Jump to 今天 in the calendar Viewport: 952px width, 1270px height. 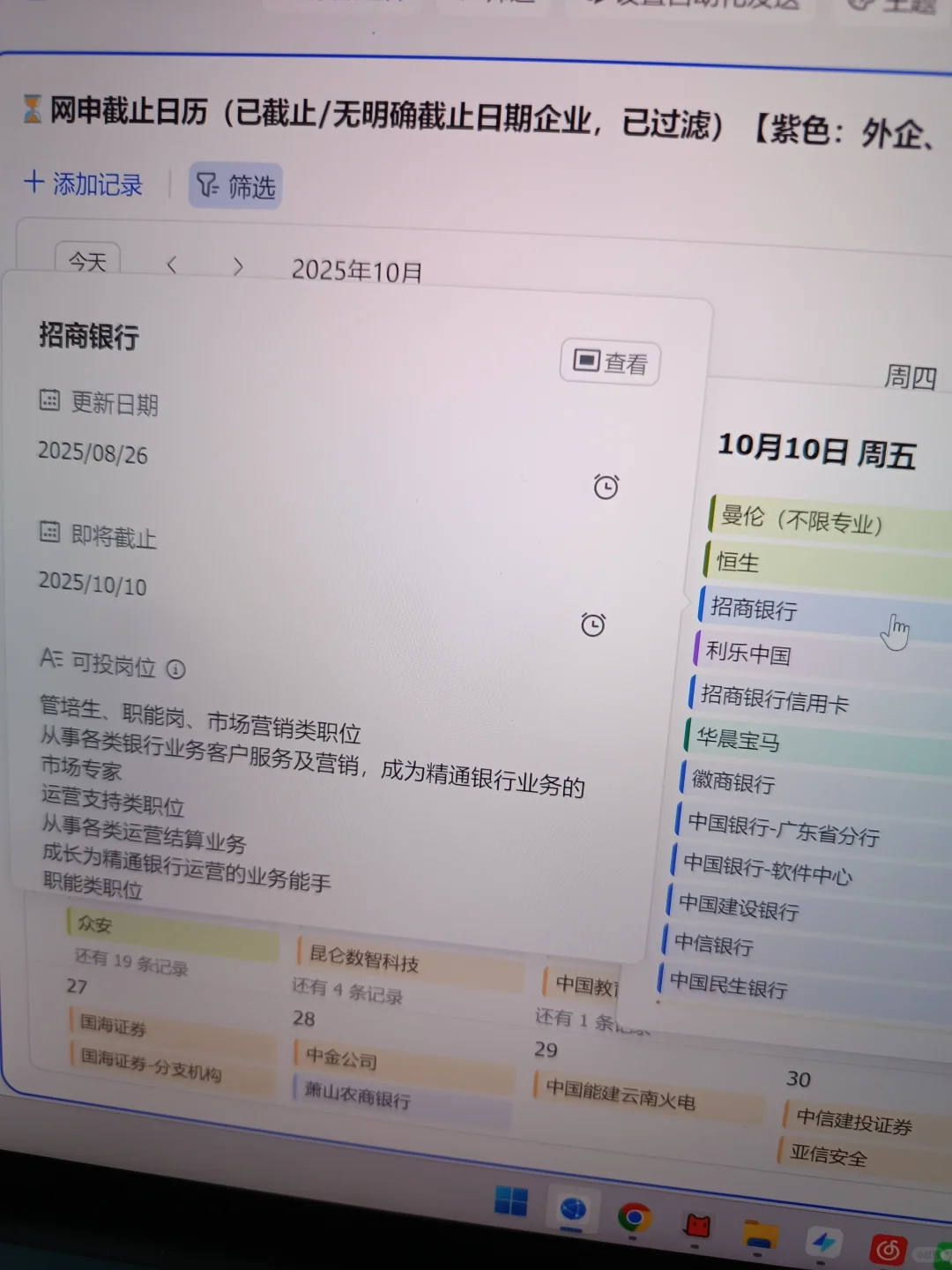(87, 260)
